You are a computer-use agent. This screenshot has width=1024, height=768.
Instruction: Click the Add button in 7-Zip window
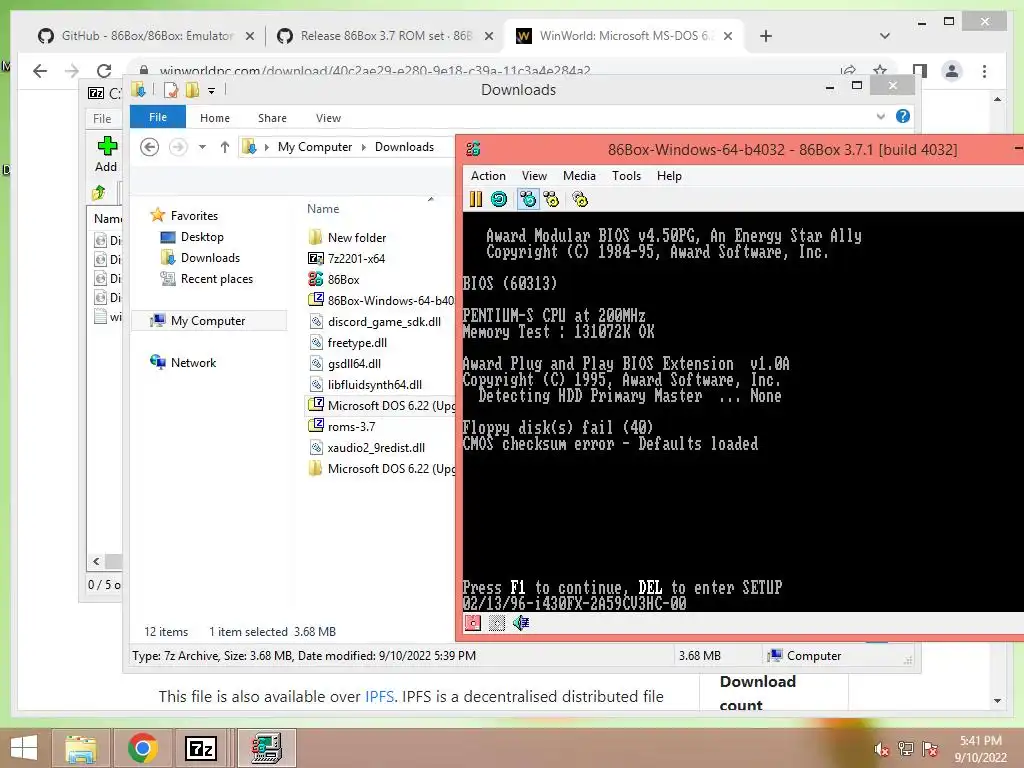[x=106, y=154]
